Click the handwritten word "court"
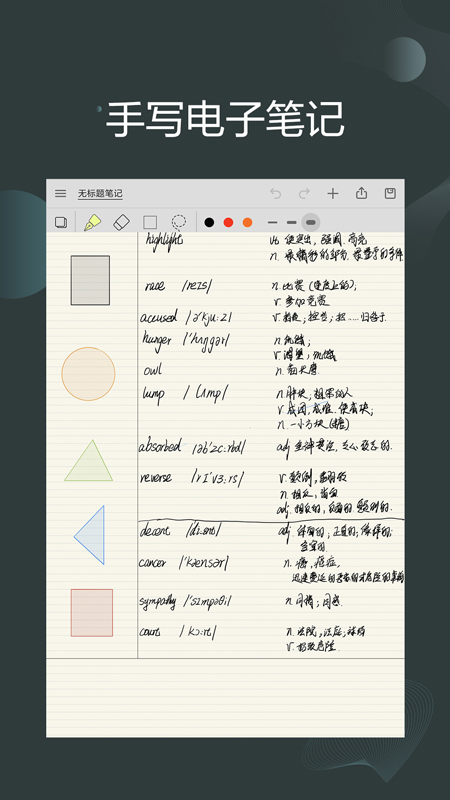 pyautogui.click(x=150, y=632)
